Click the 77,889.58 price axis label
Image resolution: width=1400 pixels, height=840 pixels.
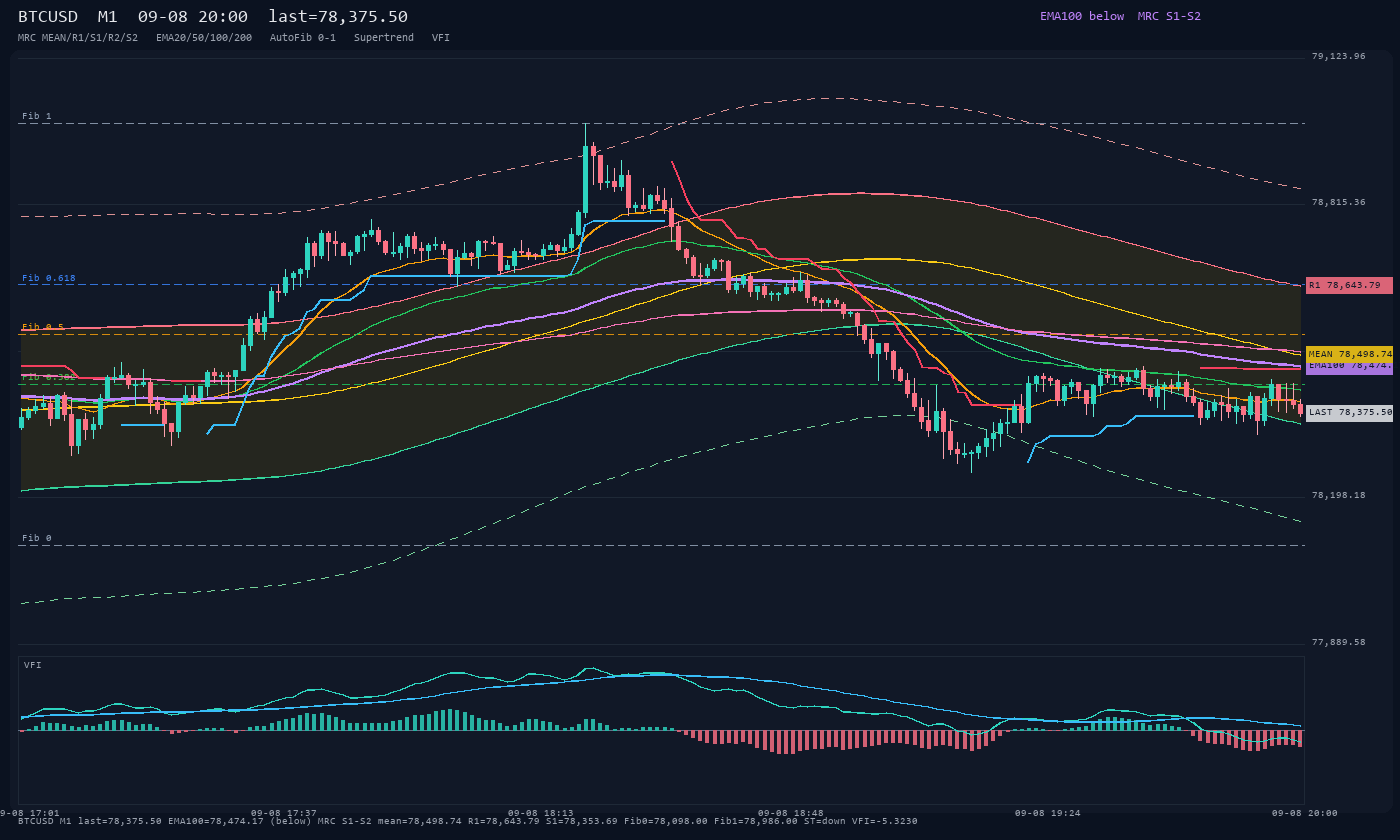[x=1338, y=642]
